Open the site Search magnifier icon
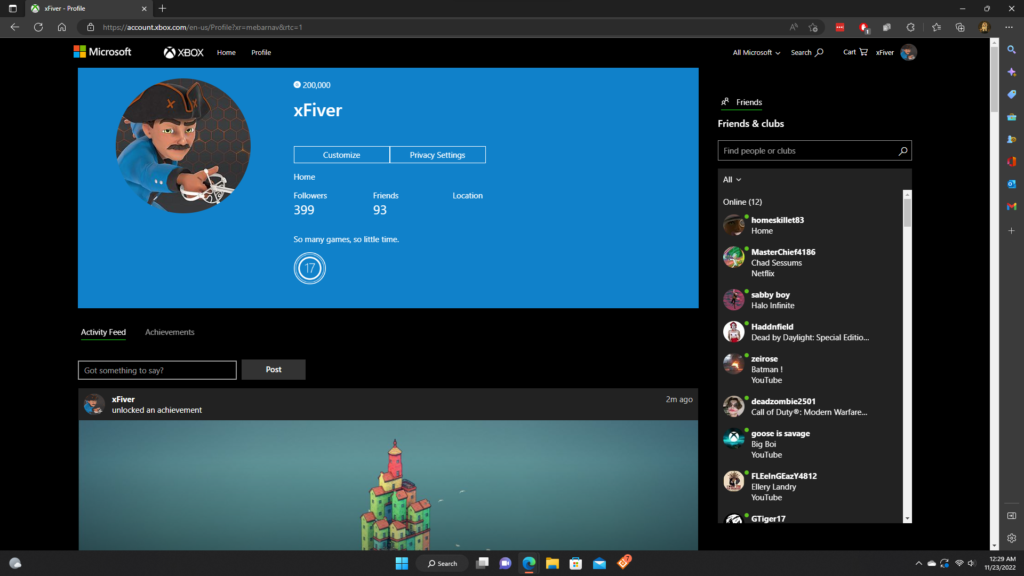 pyautogui.click(x=819, y=52)
